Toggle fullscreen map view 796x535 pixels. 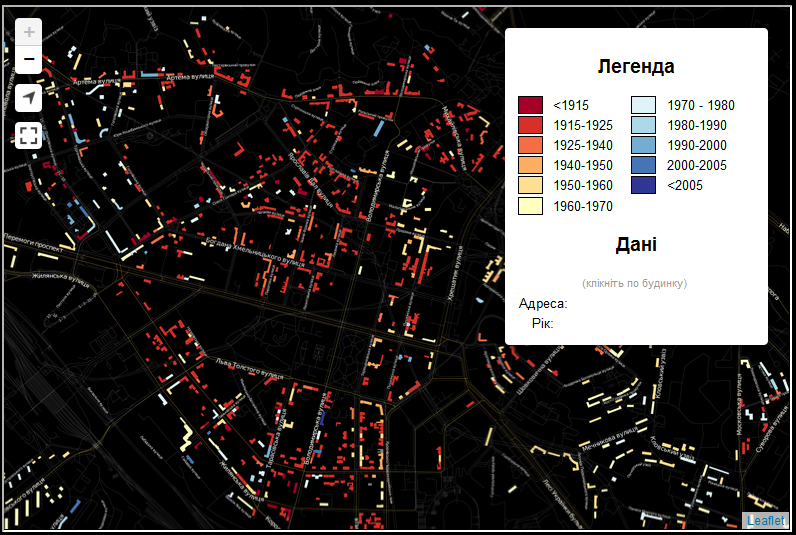[x=29, y=135]
